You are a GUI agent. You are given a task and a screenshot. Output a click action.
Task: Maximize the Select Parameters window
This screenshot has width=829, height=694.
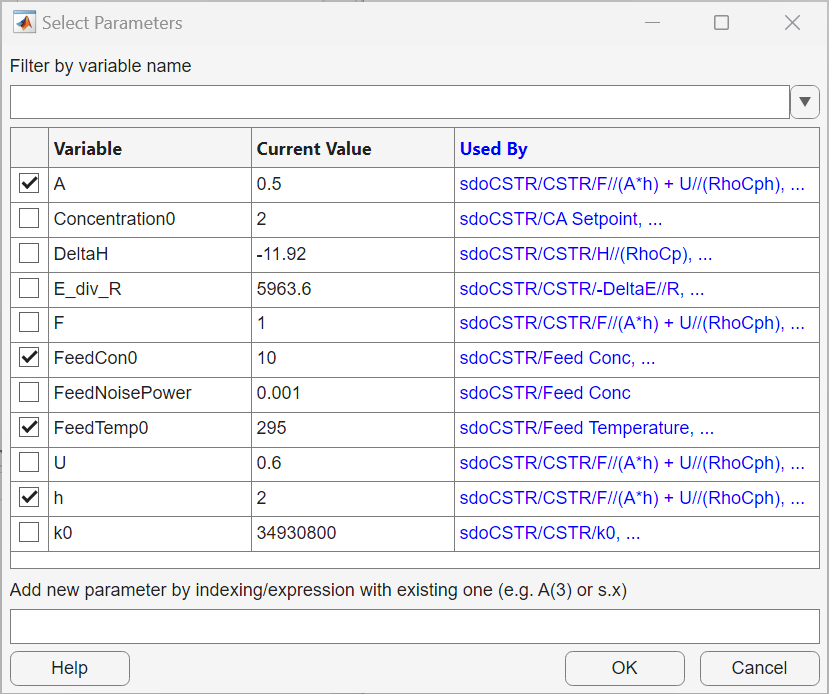click(x=721, y=22)
